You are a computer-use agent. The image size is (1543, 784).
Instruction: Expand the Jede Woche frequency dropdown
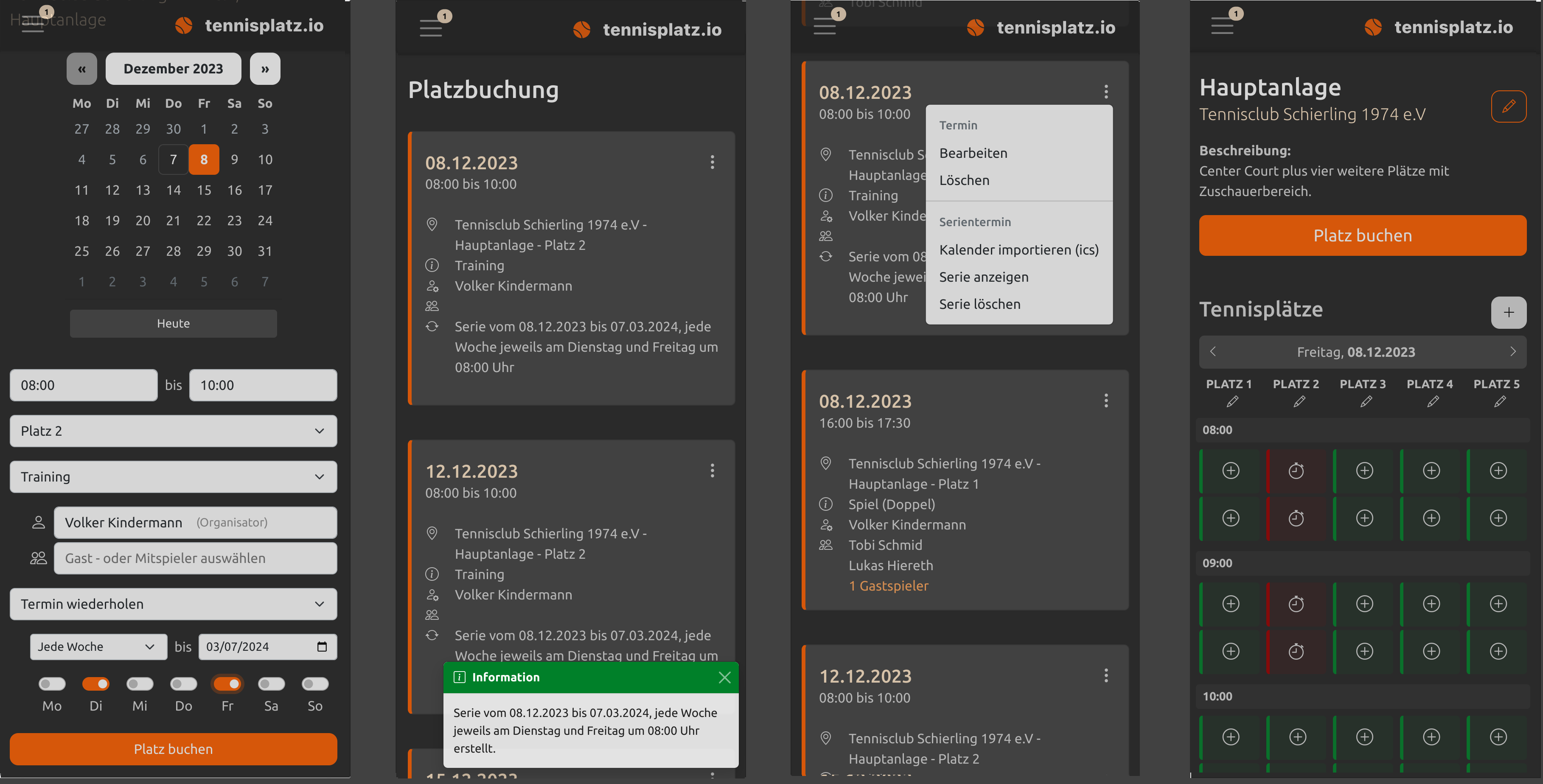[98, 647]
